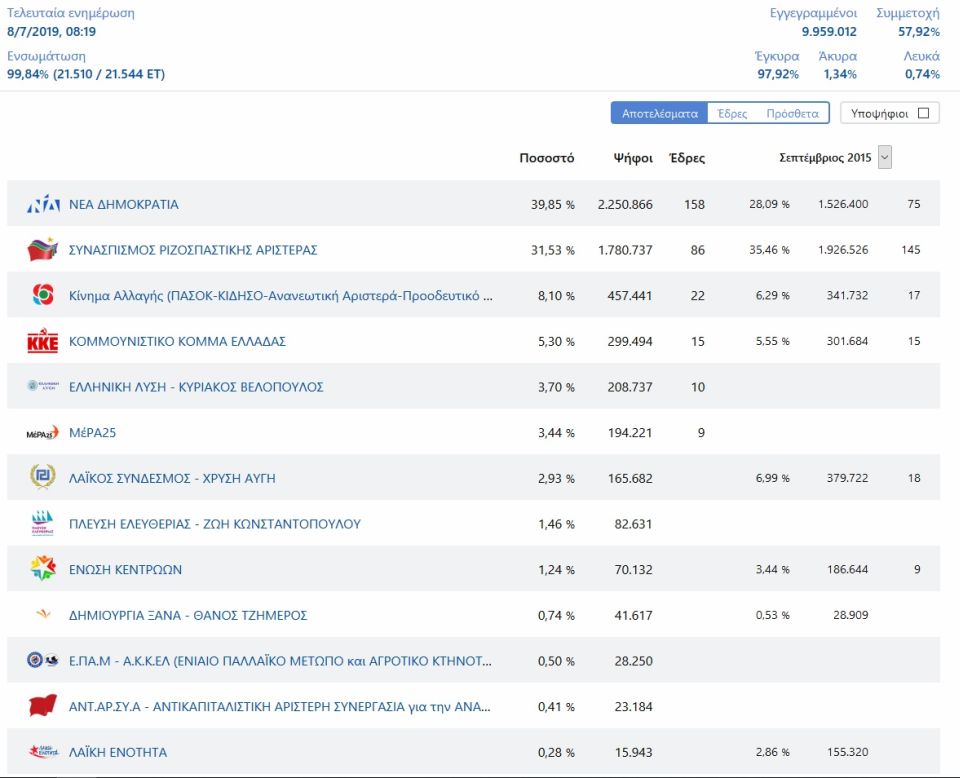Click the 145 seats figure from 2015
The height and width of the screenshot is (778, 960).
point(911,249)
